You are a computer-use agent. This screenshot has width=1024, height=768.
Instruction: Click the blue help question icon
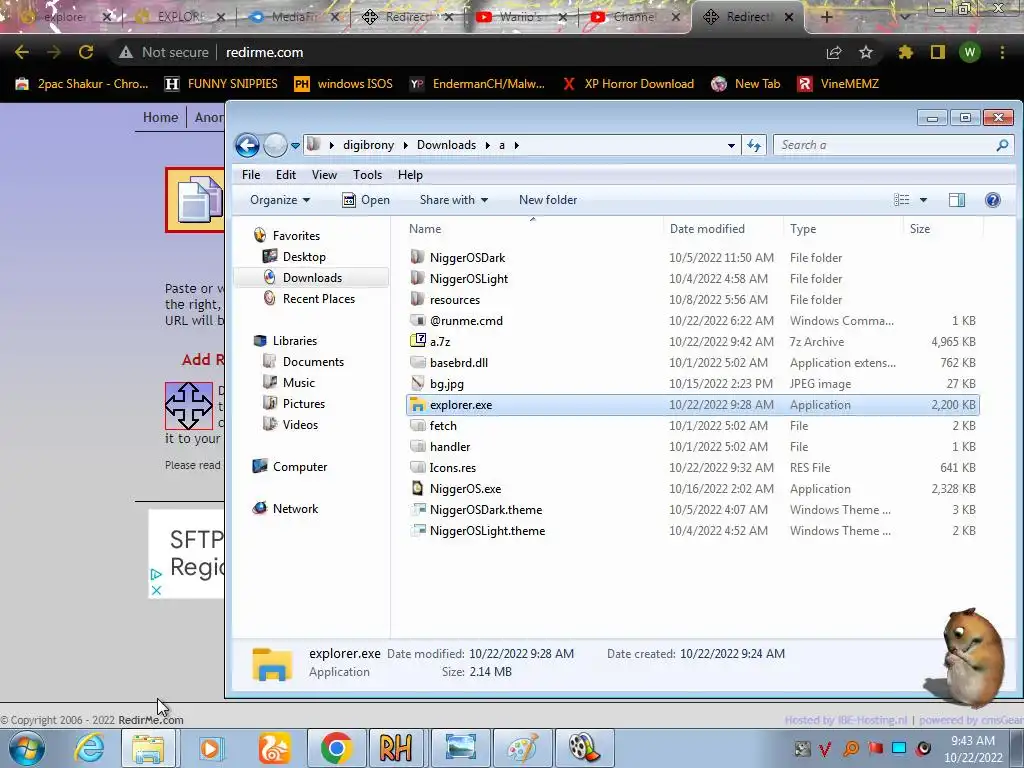[993, 200]
